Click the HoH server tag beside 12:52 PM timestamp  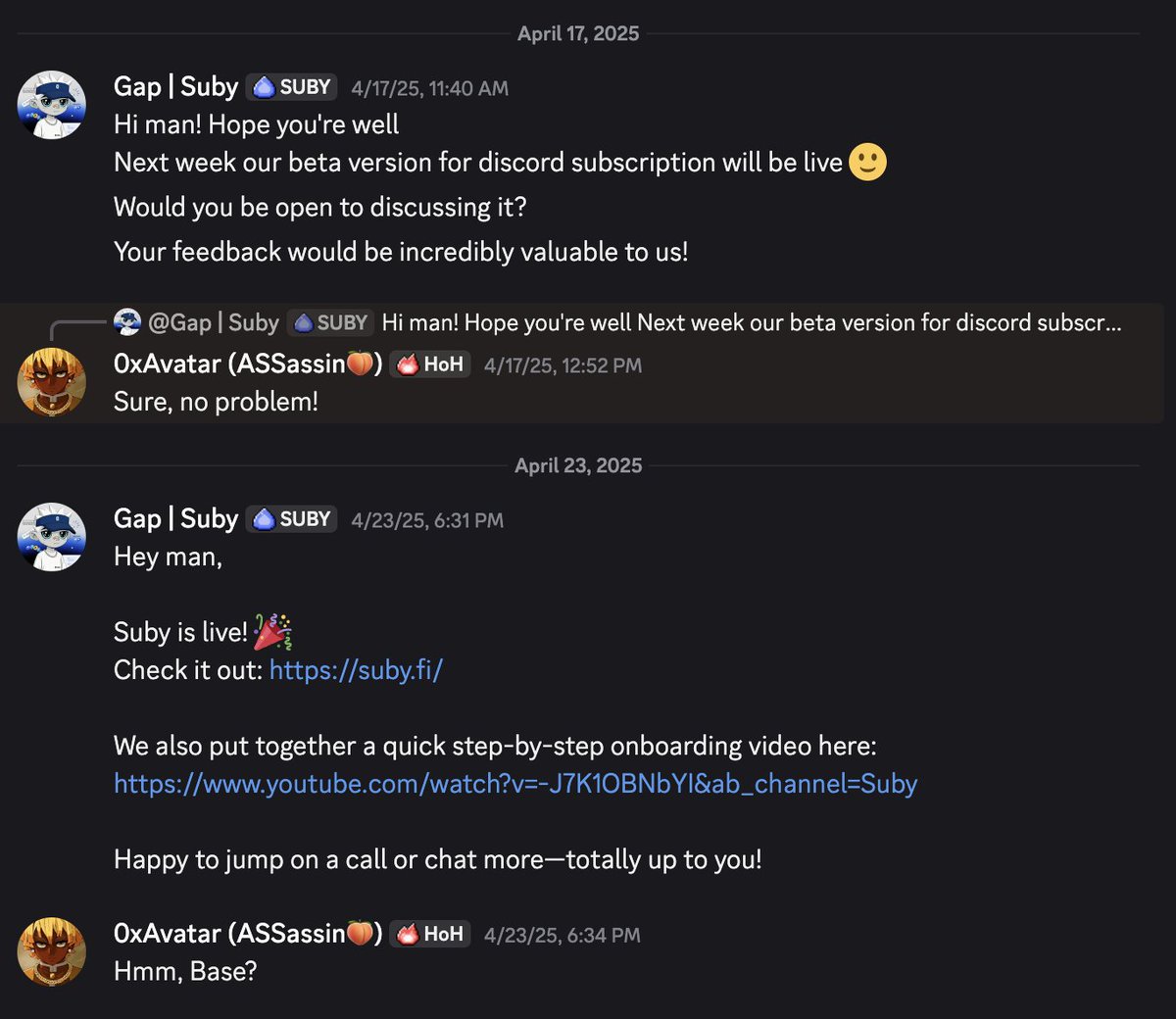tap(430, 364)
